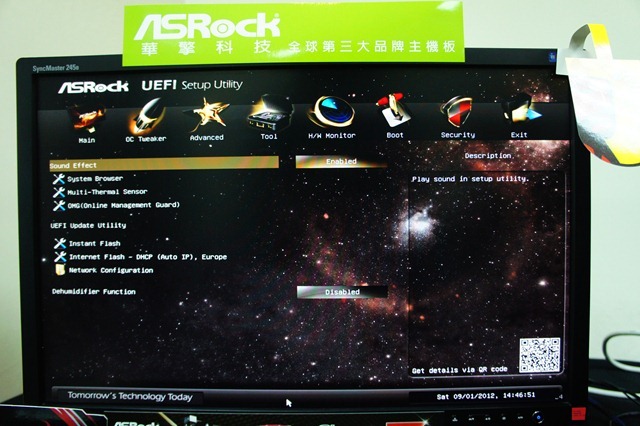Screen dimensions: 640x426
Task: Open the Sound Effect Enabled dropdown
Action: point(341,162)
